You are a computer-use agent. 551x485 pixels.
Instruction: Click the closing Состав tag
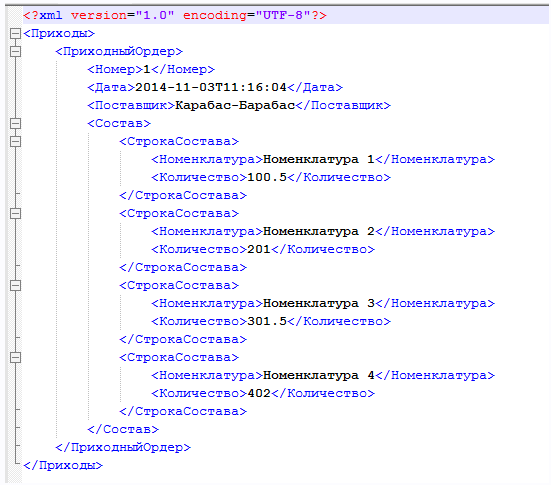click(123, 429)
